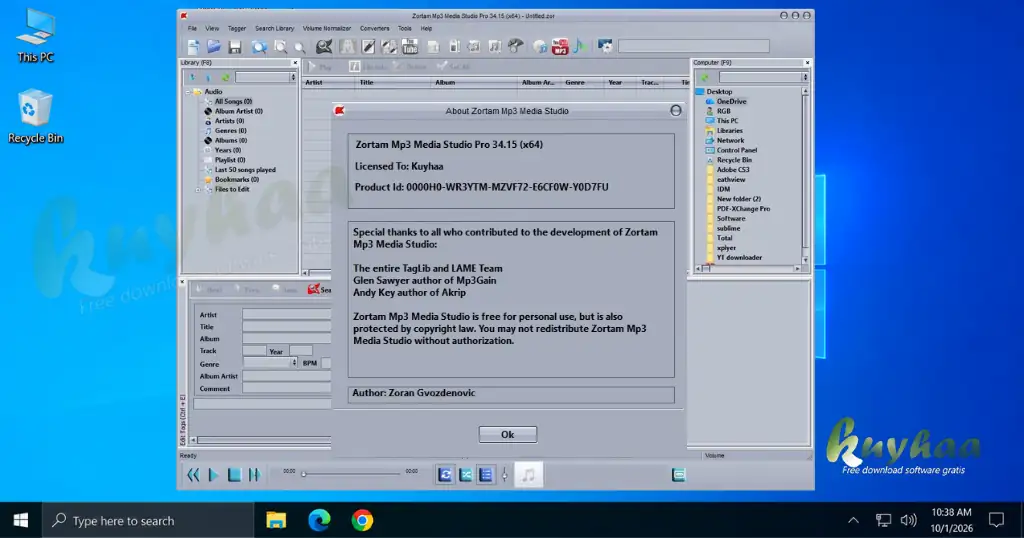1024x538 pixels.
Task: Click the teal icon at right of player bar
Action: pos(679,475)
